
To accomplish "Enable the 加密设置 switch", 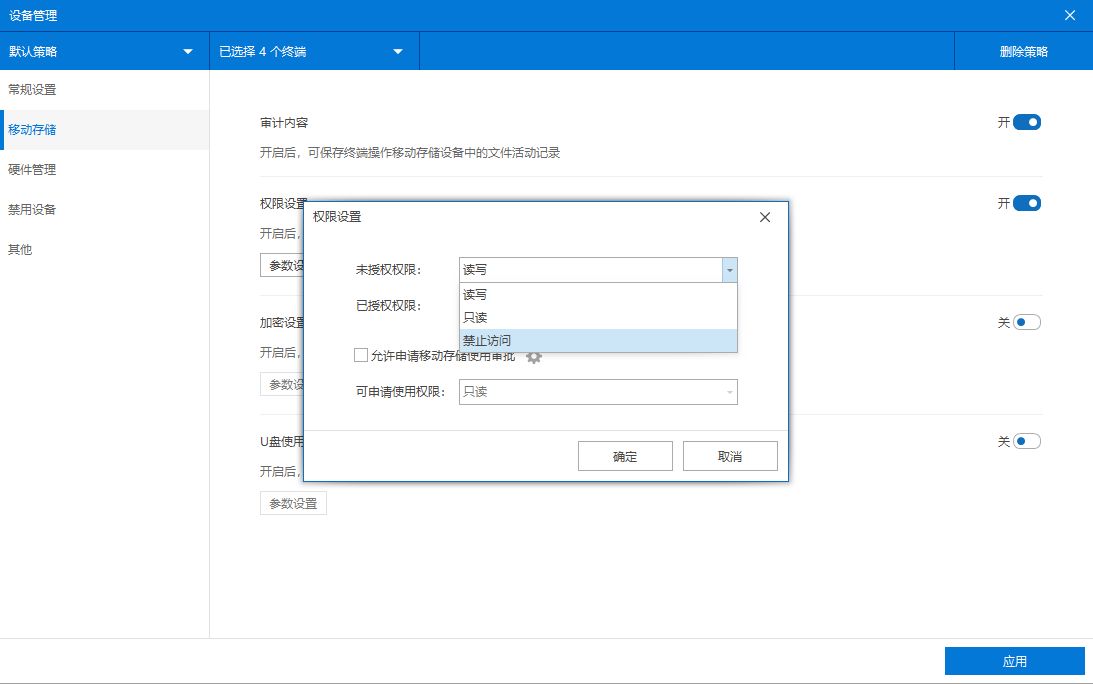I will tap(1026, 323).
